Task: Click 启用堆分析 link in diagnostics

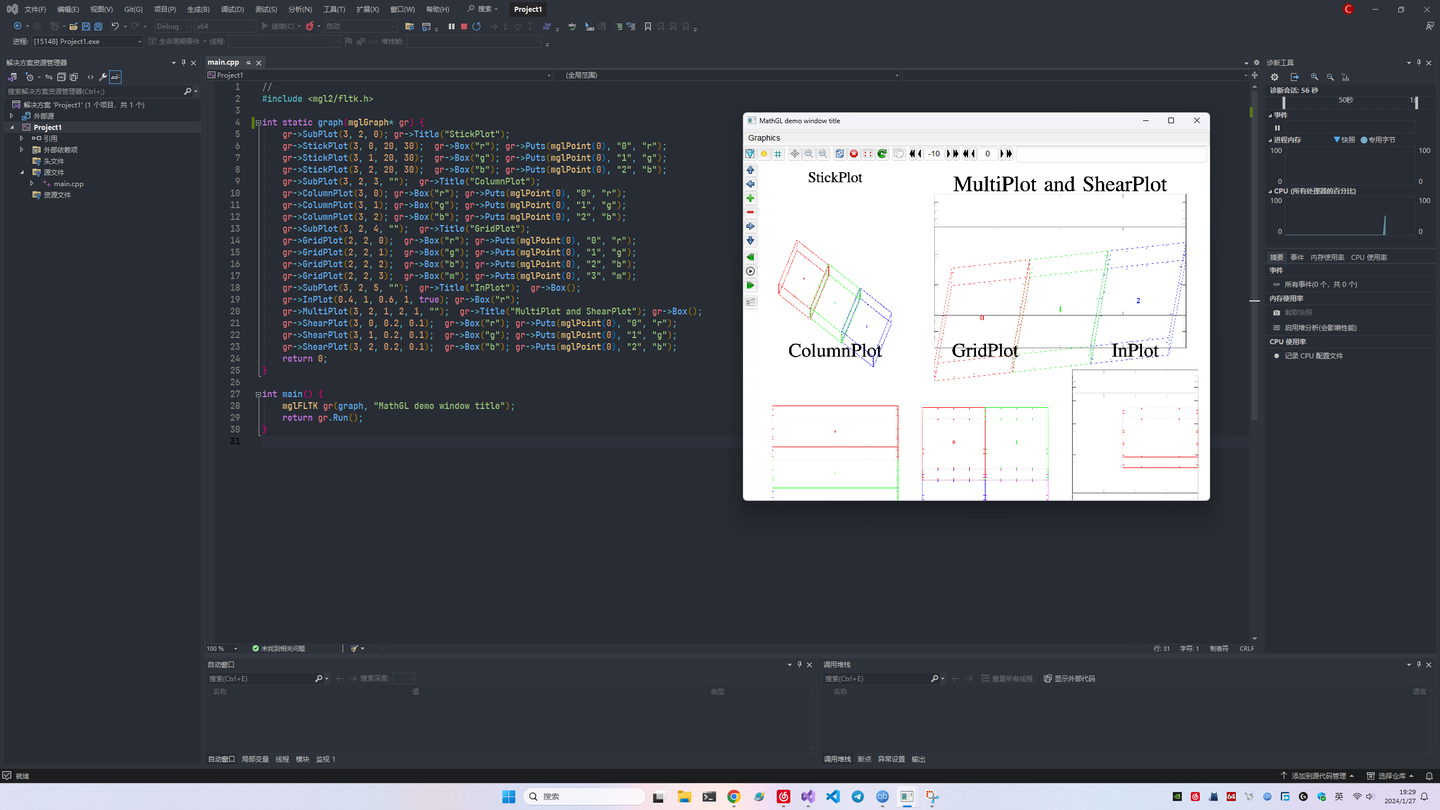Action: 1320,327
